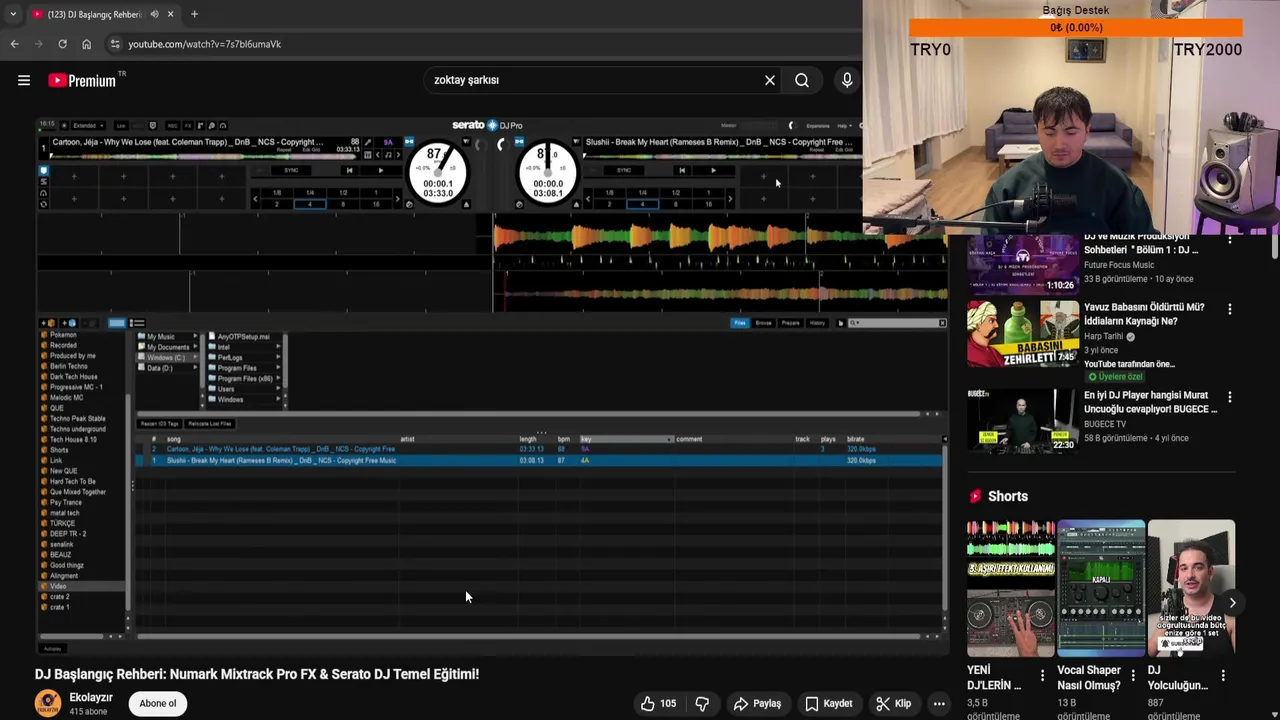Play the left deck track
Screen dimensions: 1280x720
(x=380, y=170)
